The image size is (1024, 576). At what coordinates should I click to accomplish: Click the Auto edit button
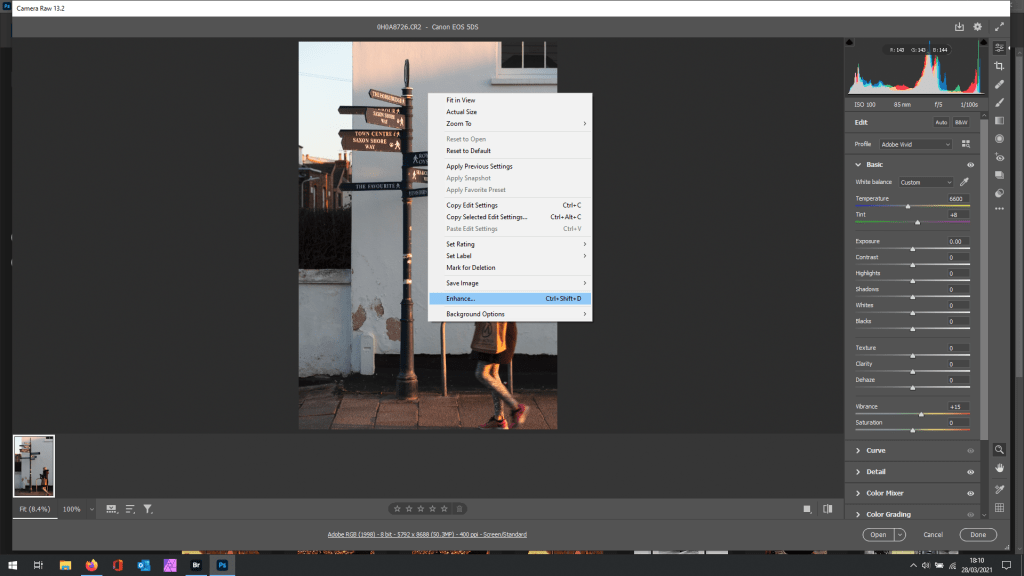[940, 122]
